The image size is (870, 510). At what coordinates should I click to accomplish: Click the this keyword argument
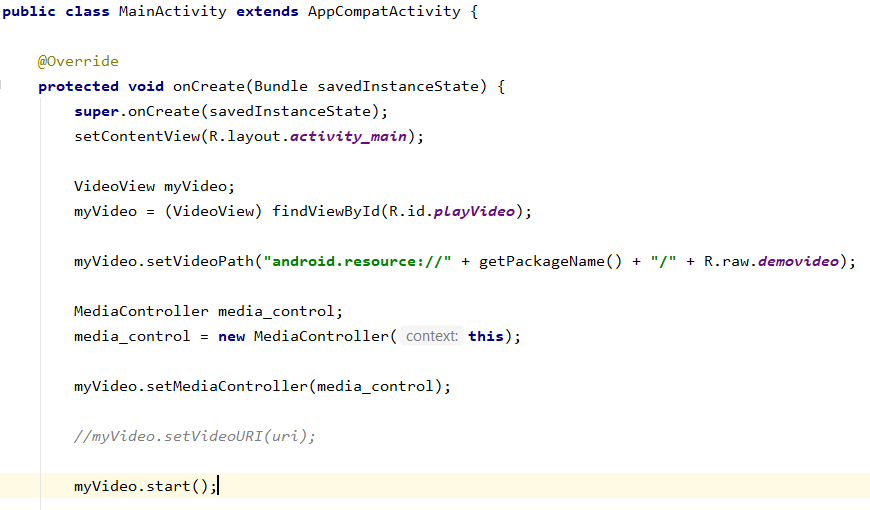[x=485, y=336]
